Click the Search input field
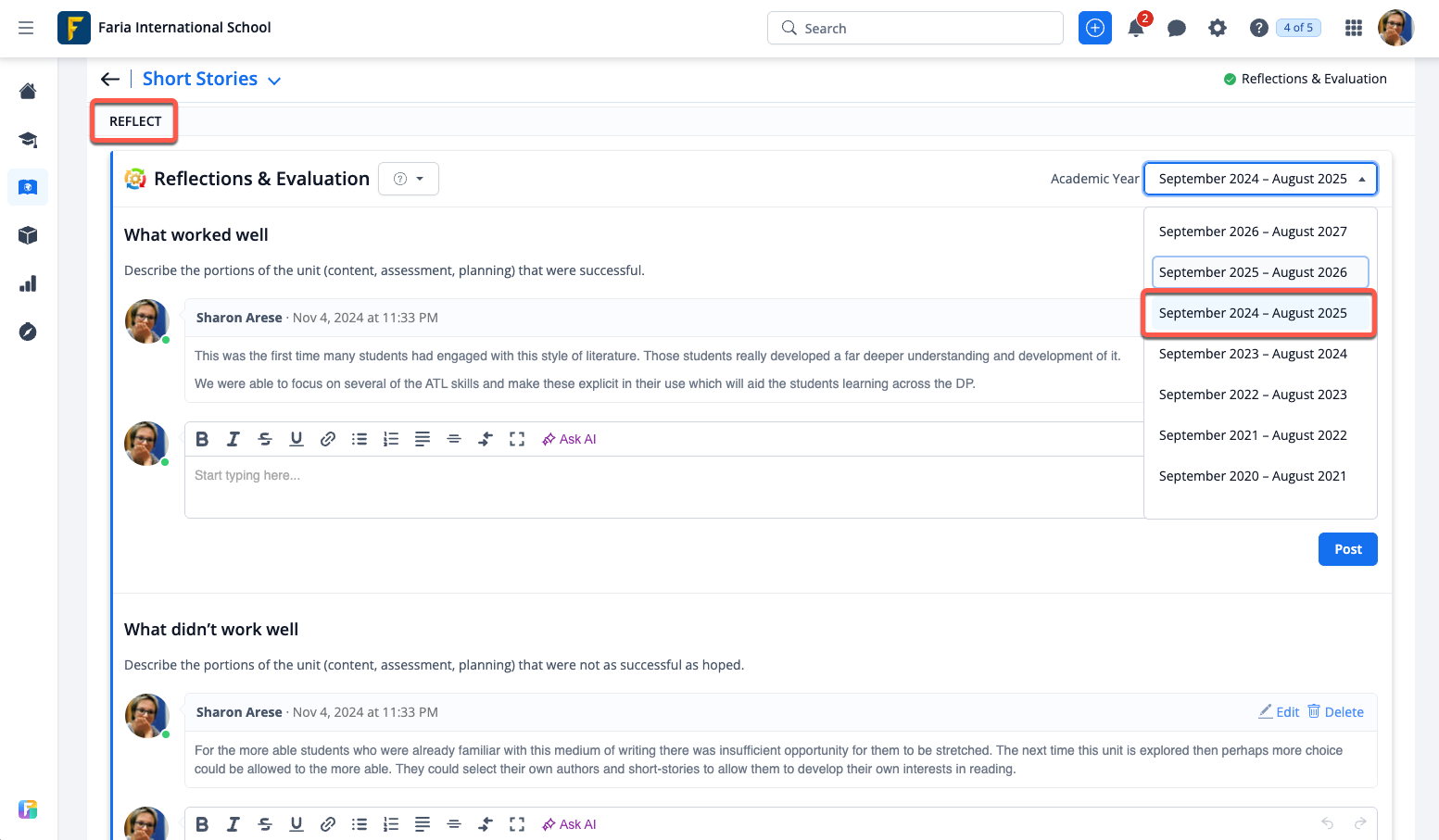1439x840 pixels. [x=915, y=28]
